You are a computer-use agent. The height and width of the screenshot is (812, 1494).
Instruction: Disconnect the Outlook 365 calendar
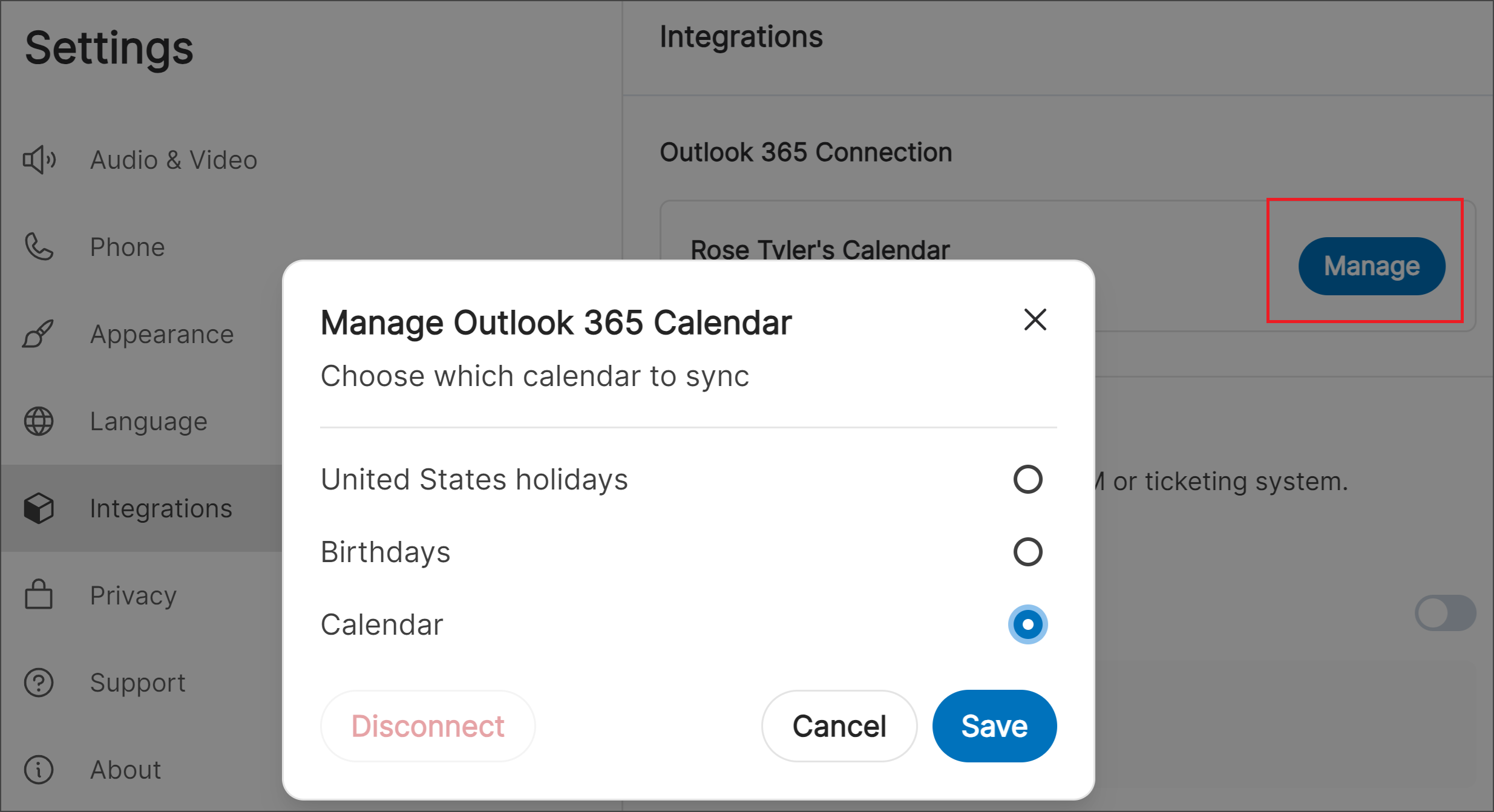[427, 725]
